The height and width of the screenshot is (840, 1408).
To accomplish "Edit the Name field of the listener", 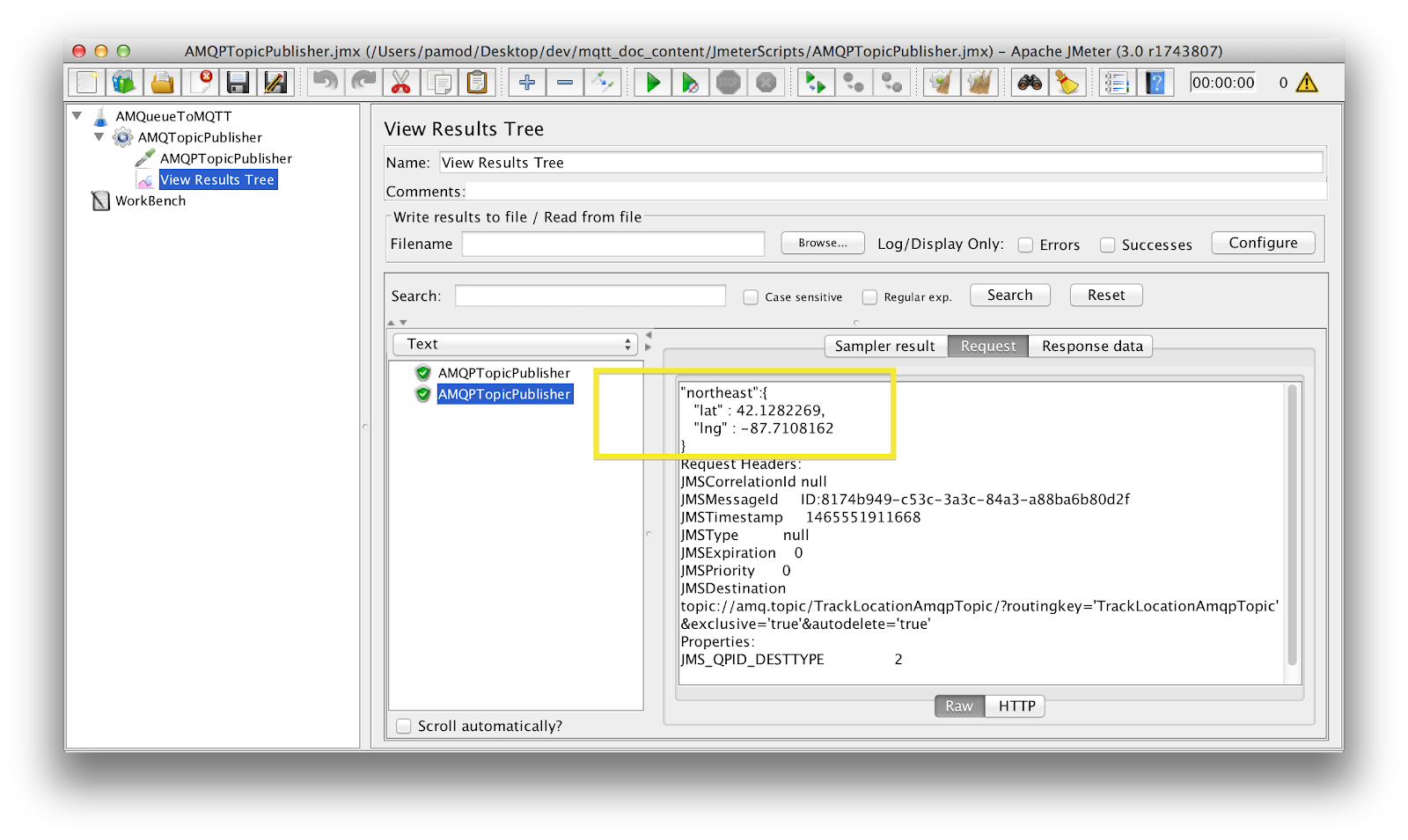I will [881, 163].
